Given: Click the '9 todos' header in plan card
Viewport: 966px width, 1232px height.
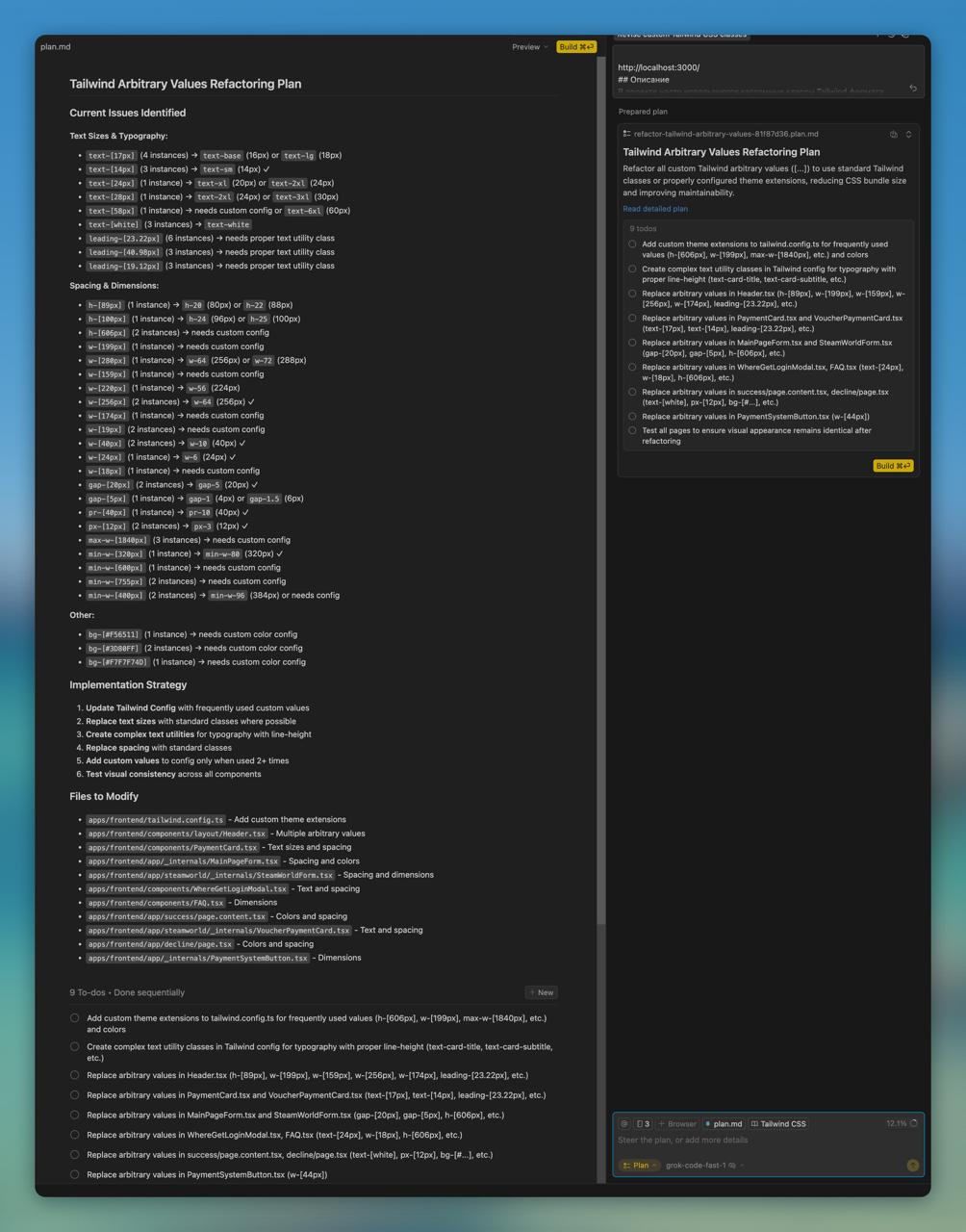Looking at the screenshot, I should [x=644, y=229].
